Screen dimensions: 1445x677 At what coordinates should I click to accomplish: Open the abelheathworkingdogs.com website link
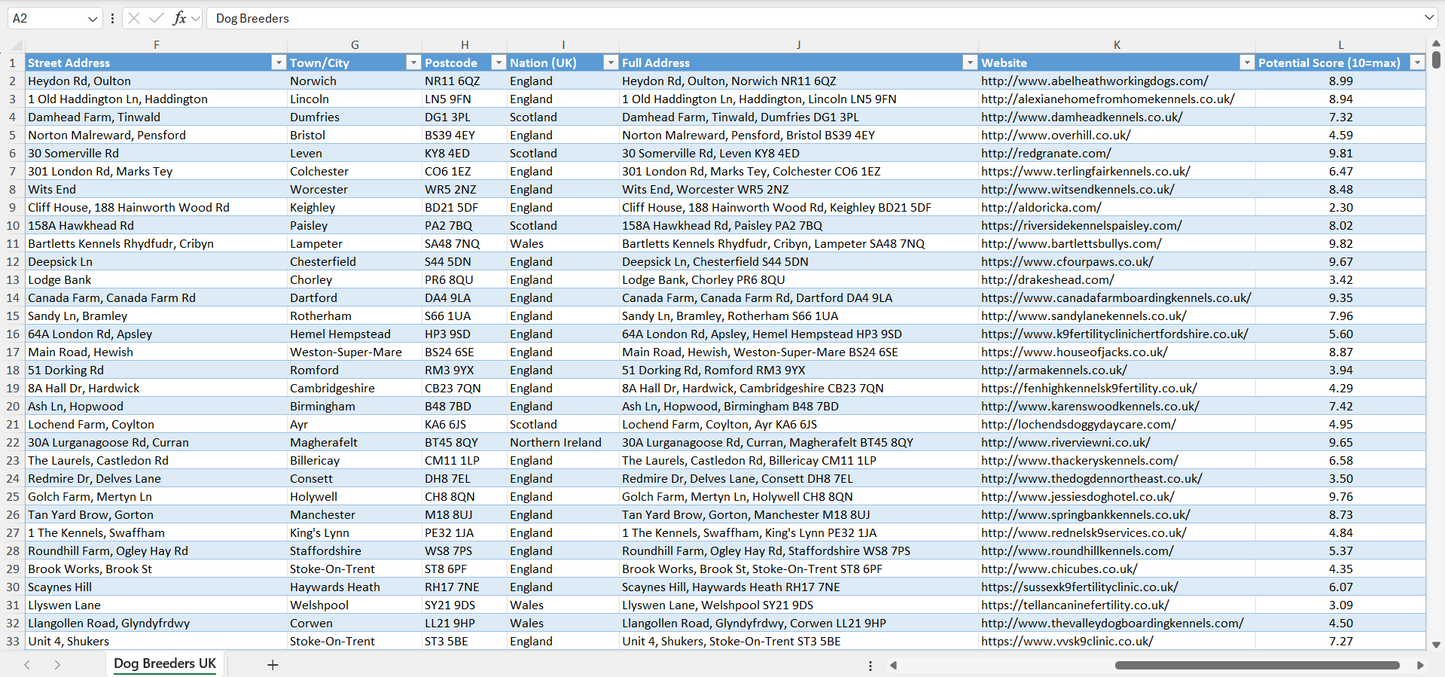click(1094, 81)
